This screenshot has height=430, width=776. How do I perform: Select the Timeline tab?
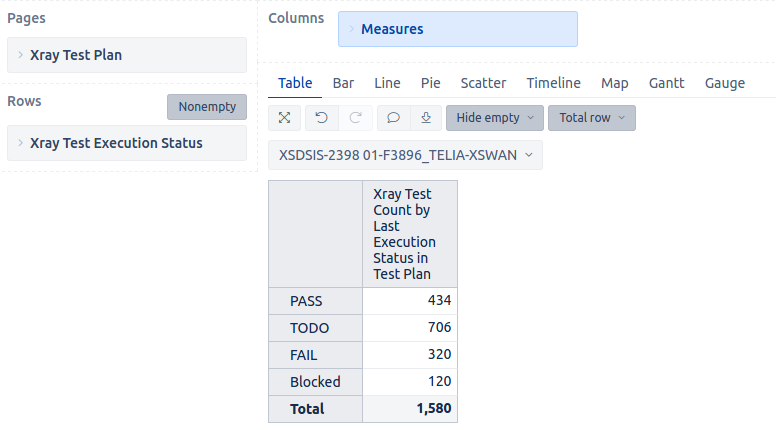(553, 83)
